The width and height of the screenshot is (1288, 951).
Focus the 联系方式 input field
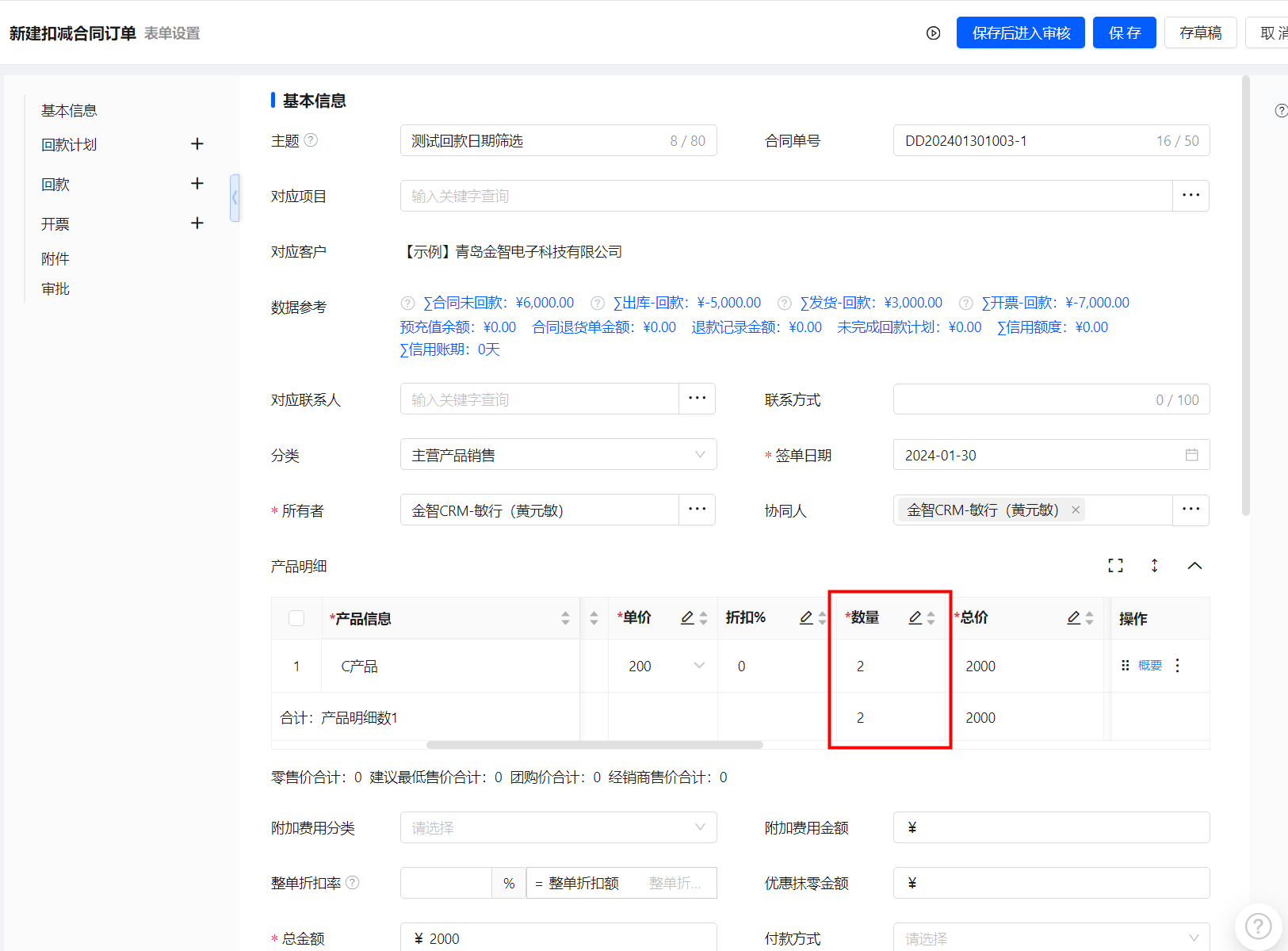pos(1051,399)
